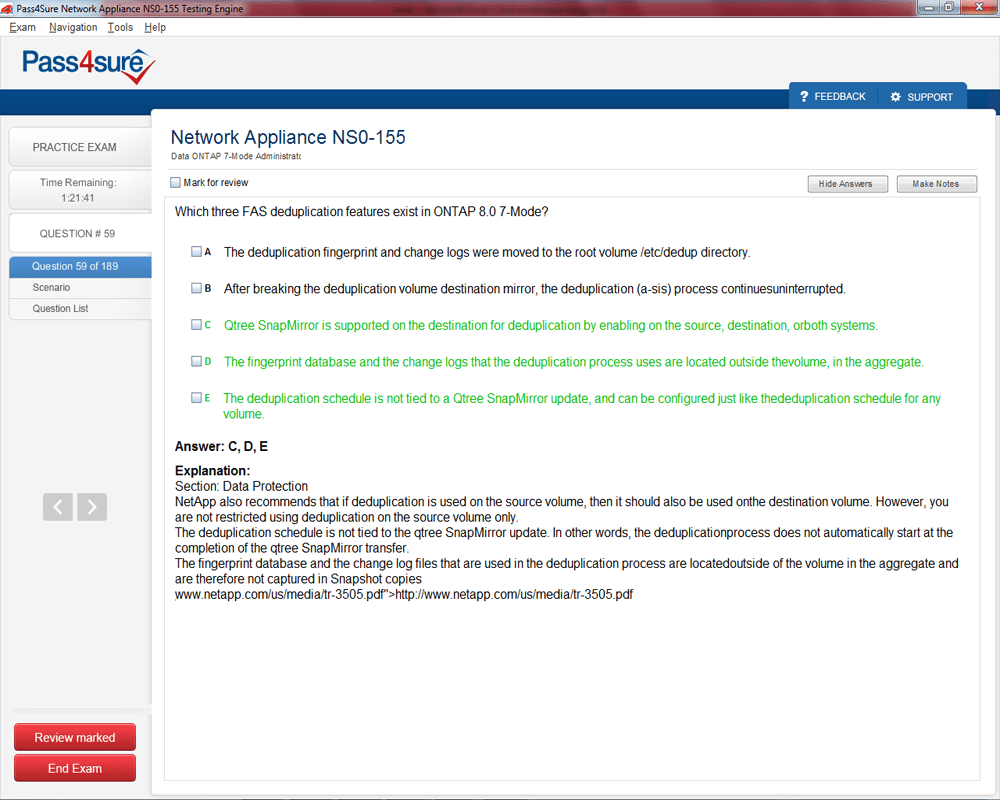This screenshot has width=1000, height=800.
Task: Click the Time Remaining display
Action: click(80, 190)
